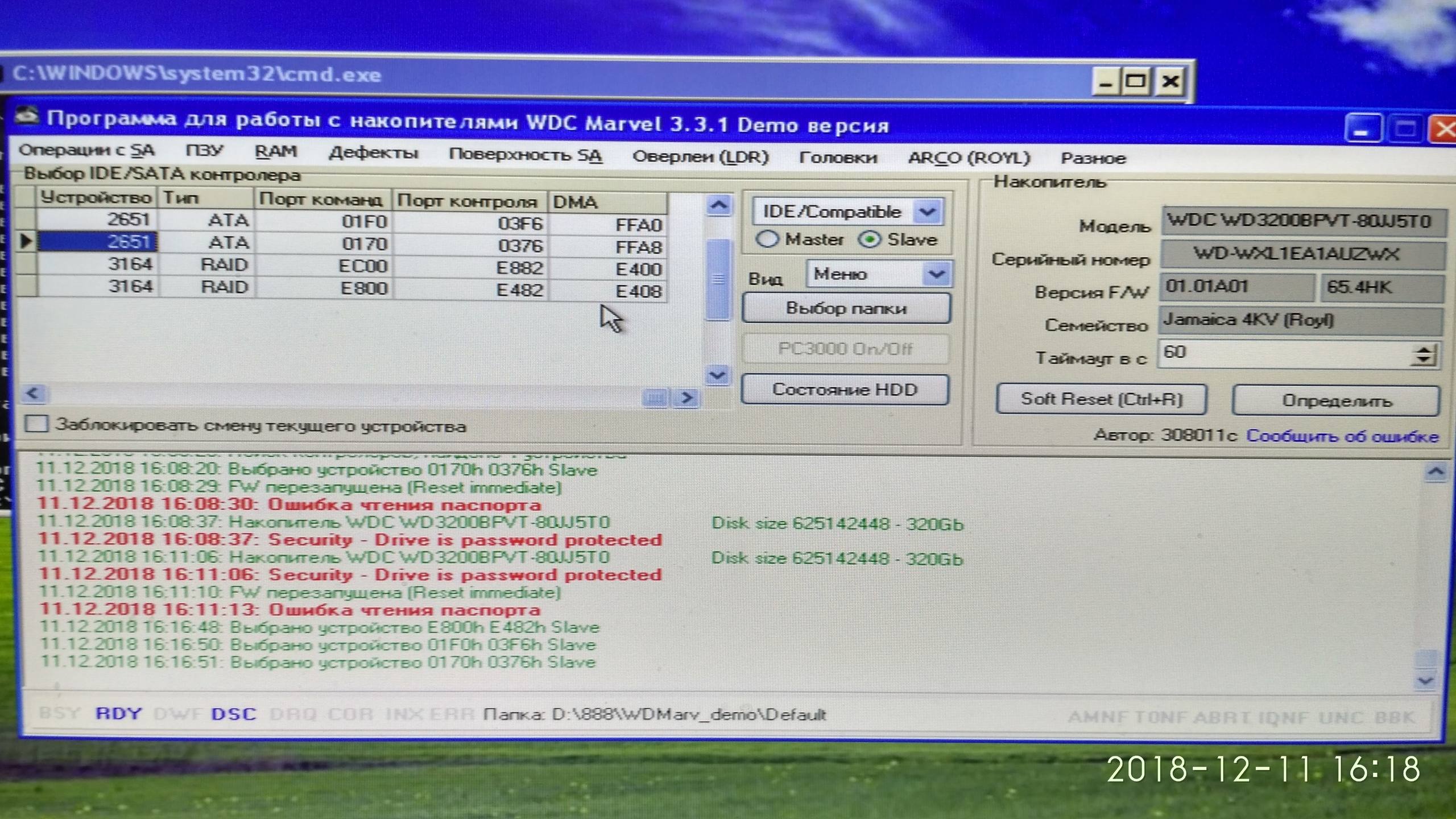Expand the 'Вид' Меню dropdown
This screenshot has width=1456, height=819.
936,275
